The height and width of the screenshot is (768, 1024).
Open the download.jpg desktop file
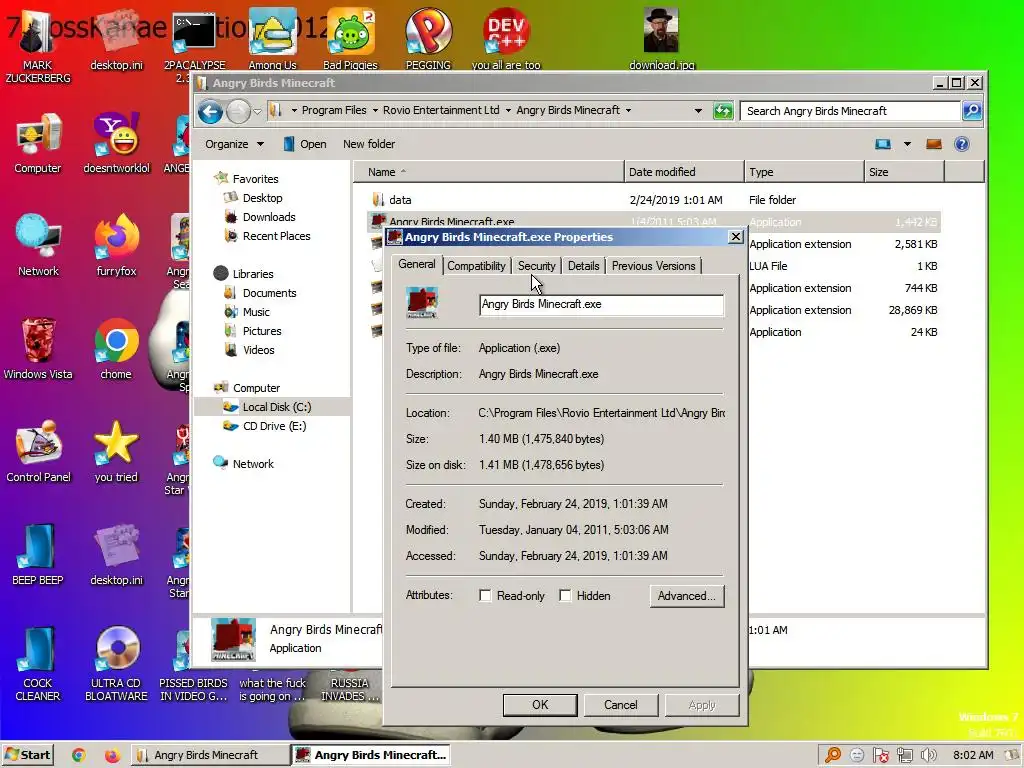click(662, 37)
